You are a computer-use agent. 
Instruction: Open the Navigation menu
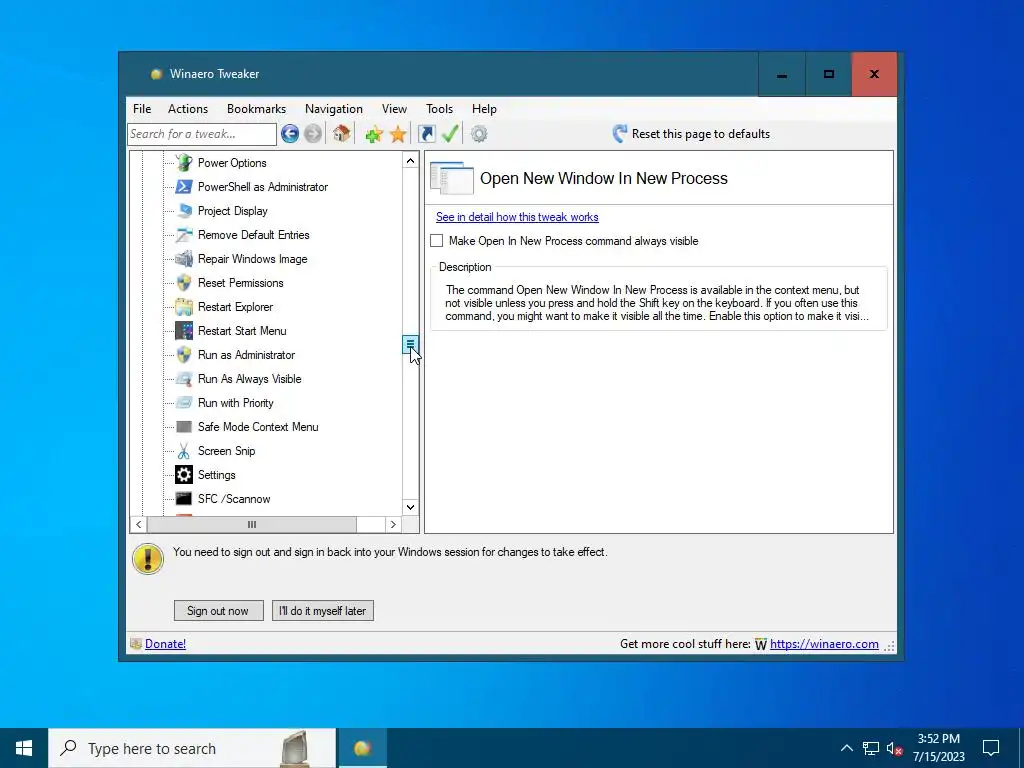pyautogui.click(x=334, y=109)
